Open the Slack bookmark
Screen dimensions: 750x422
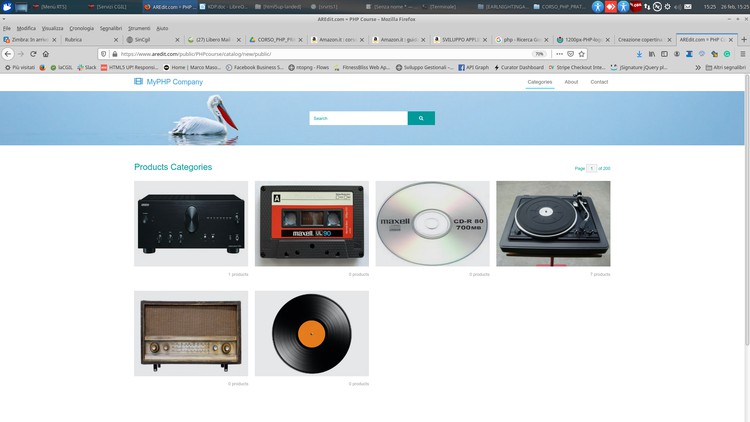pos(87,67)
